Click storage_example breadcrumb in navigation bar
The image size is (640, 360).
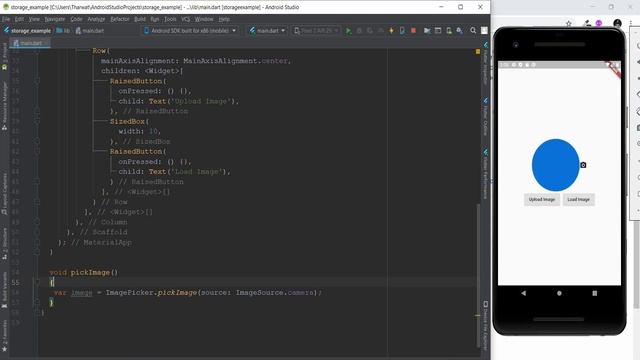28,31
